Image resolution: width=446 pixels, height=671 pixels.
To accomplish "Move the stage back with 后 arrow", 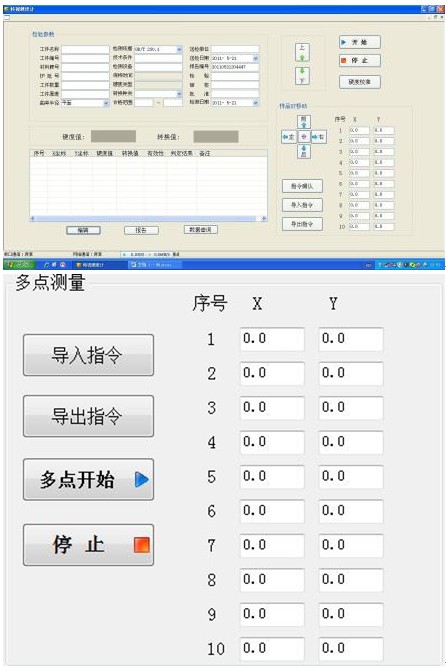I will coord(303,151).
